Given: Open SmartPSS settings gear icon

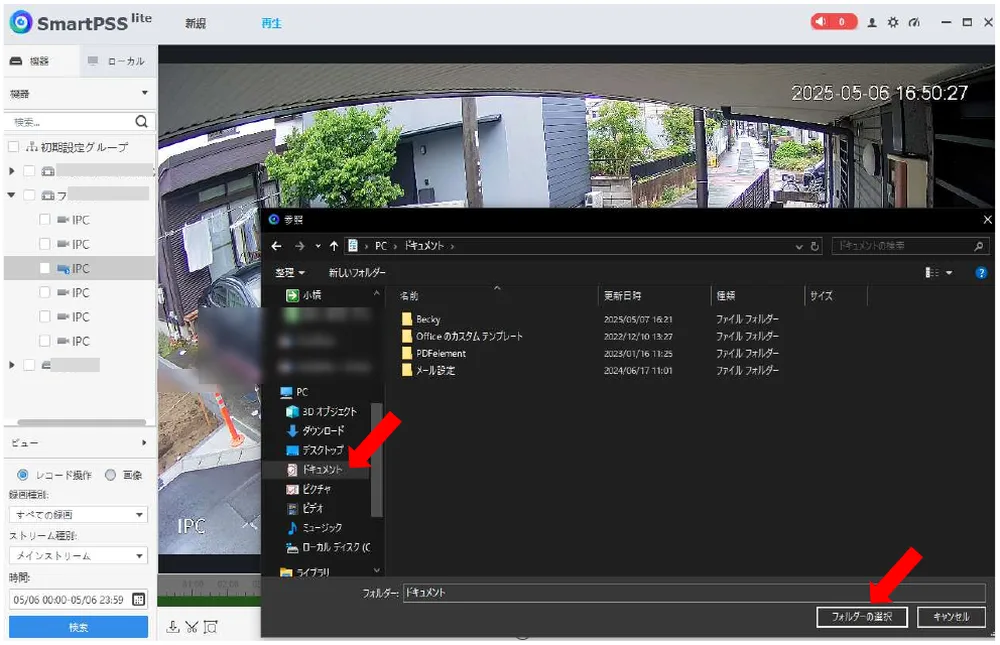Looking at the screenshot, I should [x=893, y=22].
